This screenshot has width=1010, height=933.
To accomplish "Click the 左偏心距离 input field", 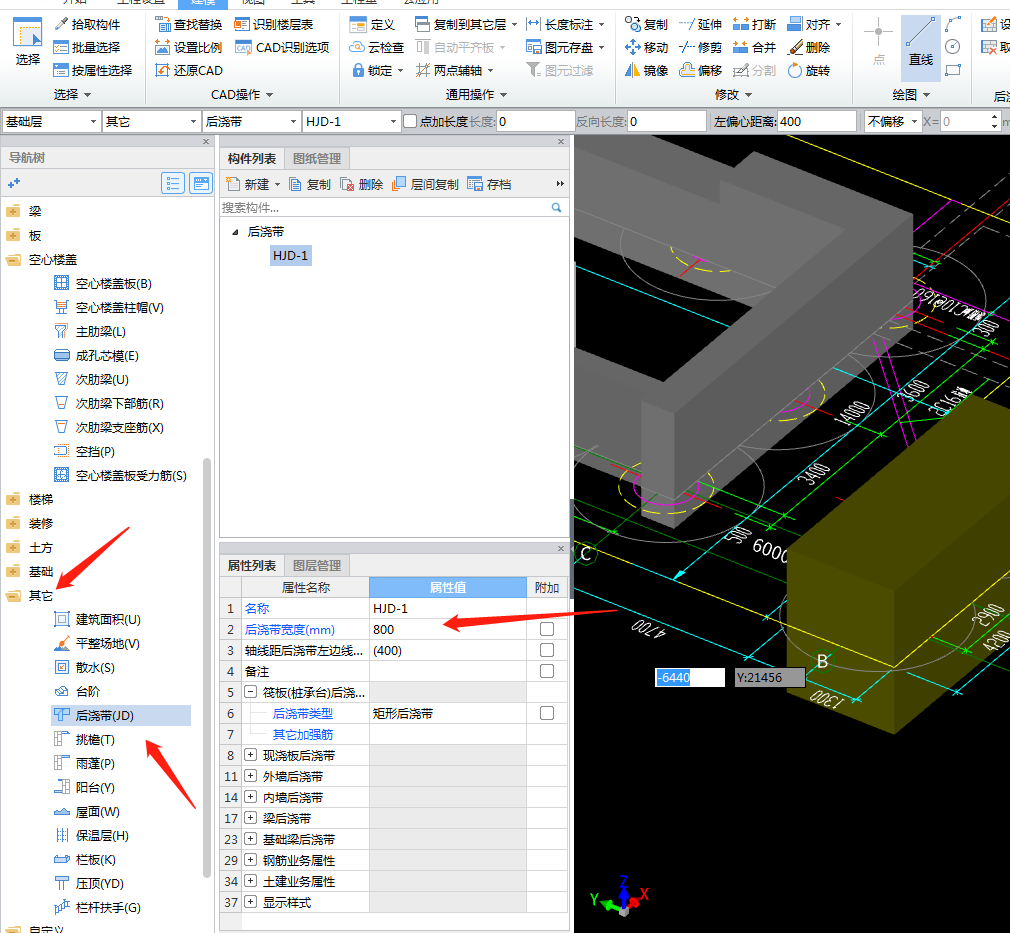I will [817, 121].
